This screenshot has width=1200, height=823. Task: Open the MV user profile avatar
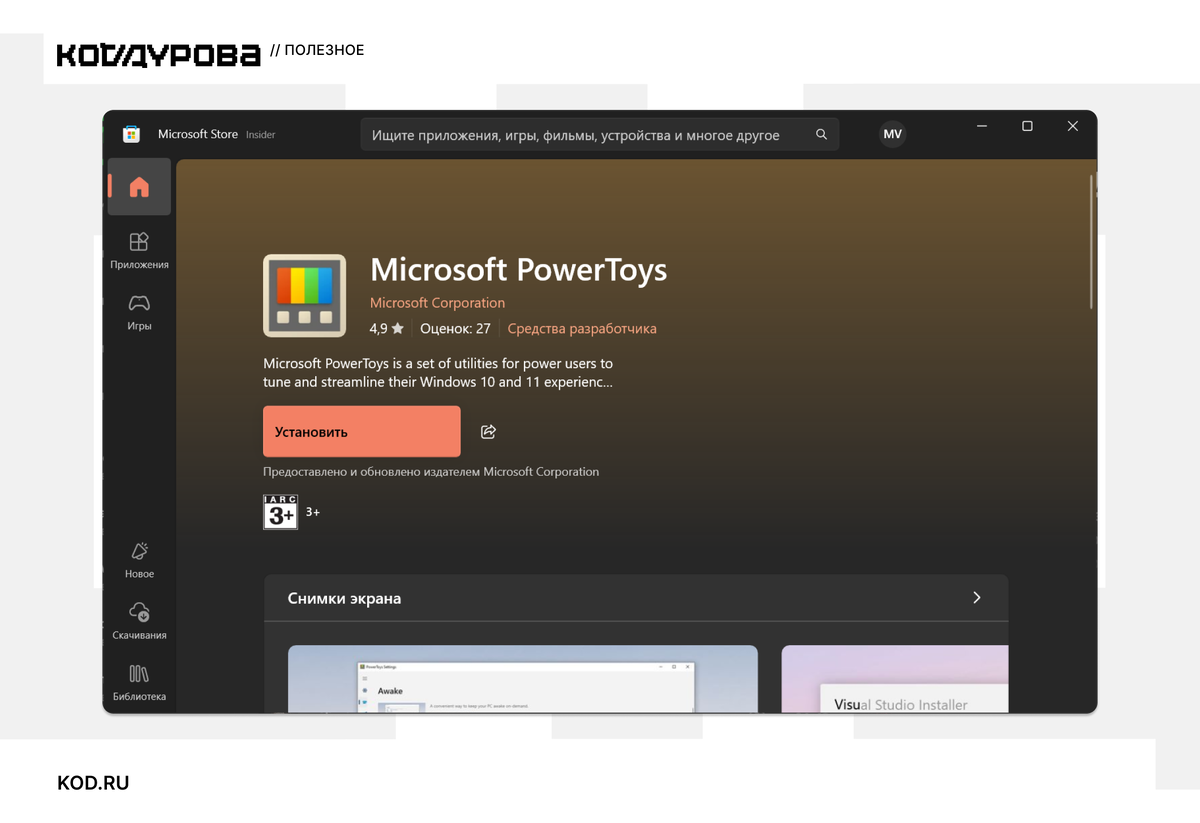pyautogui.click(x=892, y=134)
